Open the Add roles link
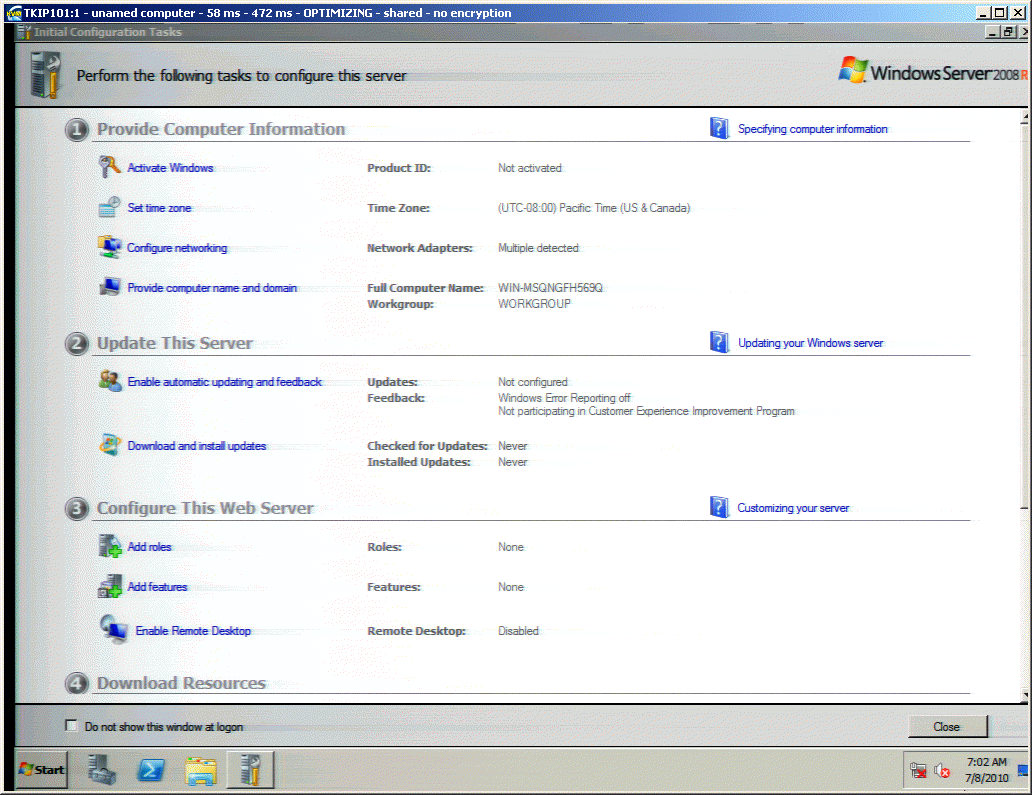This screenshot has width=1032, height=795. (149, 547)
